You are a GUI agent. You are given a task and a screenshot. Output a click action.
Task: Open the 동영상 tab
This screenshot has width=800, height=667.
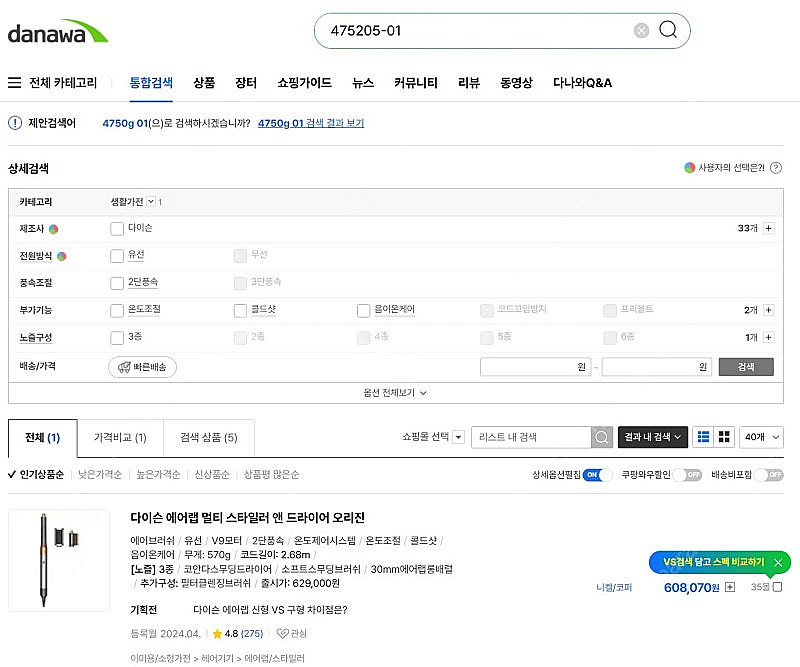(516, 82)
